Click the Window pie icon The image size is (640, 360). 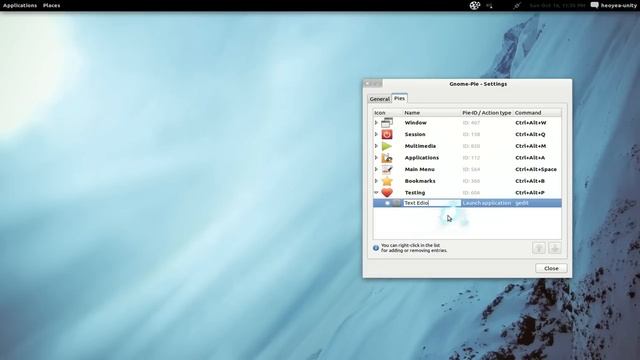point(387,122)
